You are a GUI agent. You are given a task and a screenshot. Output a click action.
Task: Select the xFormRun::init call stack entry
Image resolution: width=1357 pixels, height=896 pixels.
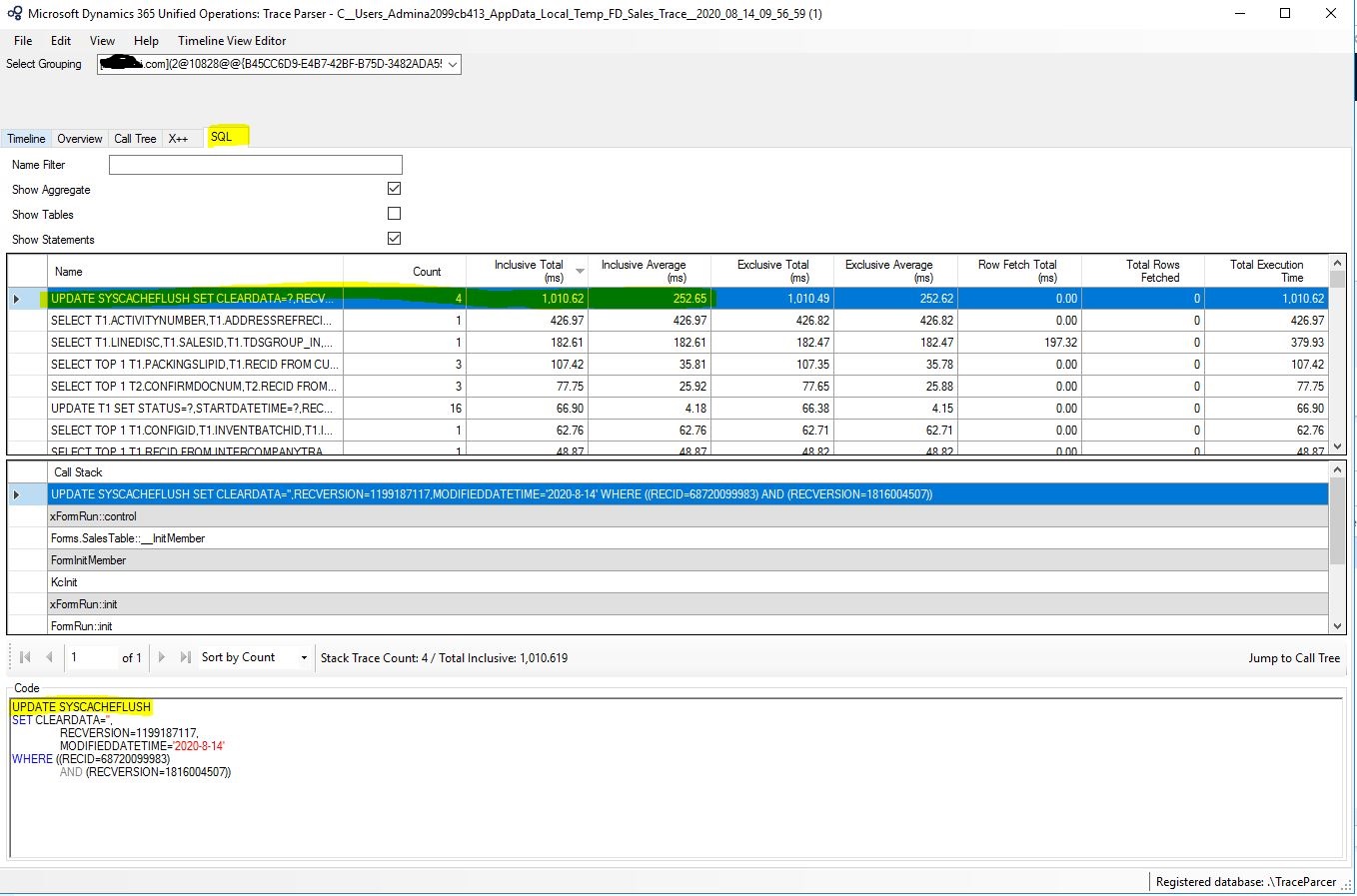pos(687,604)
